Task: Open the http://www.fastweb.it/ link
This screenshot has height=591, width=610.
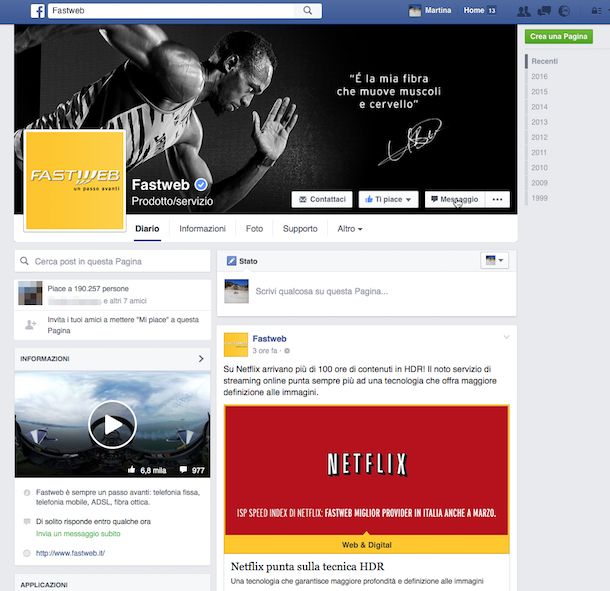Action: 70,553
